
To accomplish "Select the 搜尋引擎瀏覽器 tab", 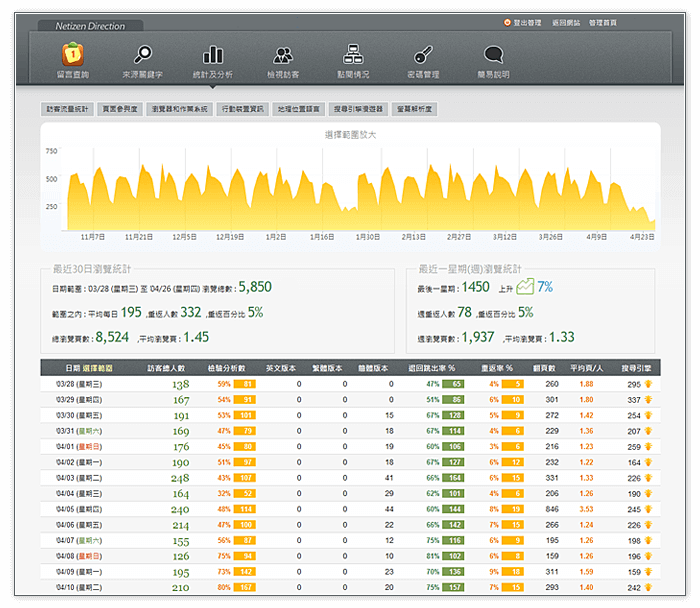I will pos(358,109).
